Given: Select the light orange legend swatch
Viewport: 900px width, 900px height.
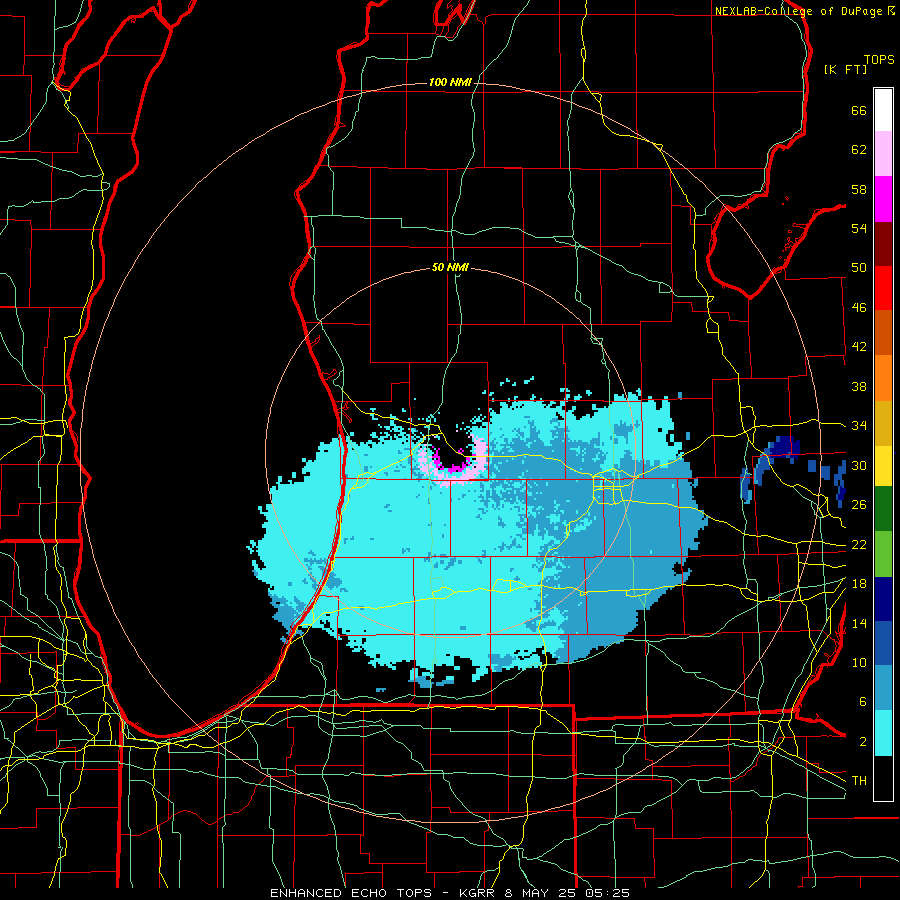Looking at the screenshot, I should click(883, 378).
